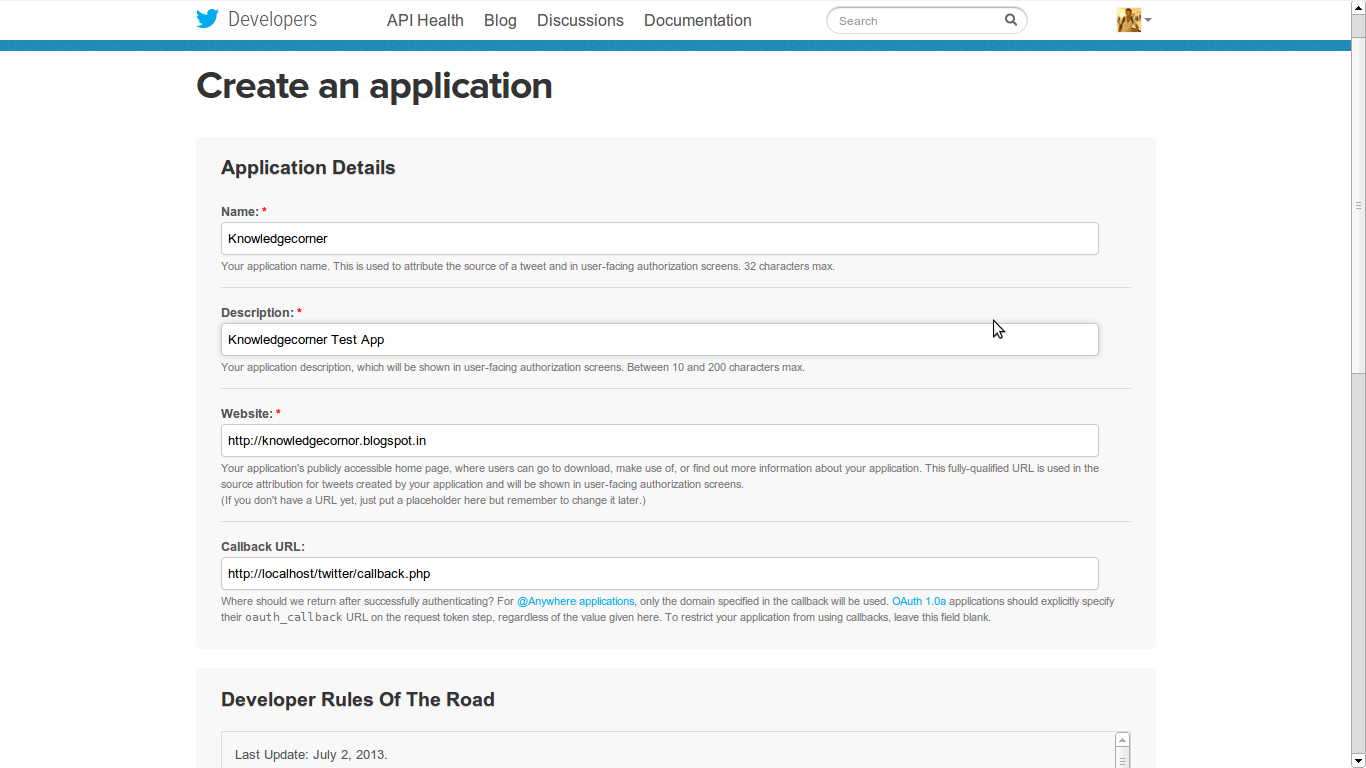Open the user avatar account menu
This screenshot has height=768, width=1366.
click(x=1134, y=20)
